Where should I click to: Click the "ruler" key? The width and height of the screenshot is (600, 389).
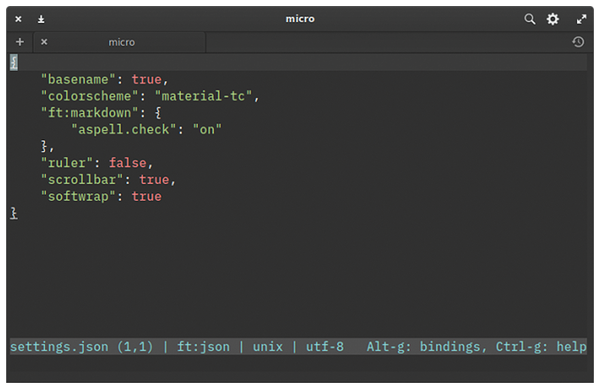click(x=67, y=163)
